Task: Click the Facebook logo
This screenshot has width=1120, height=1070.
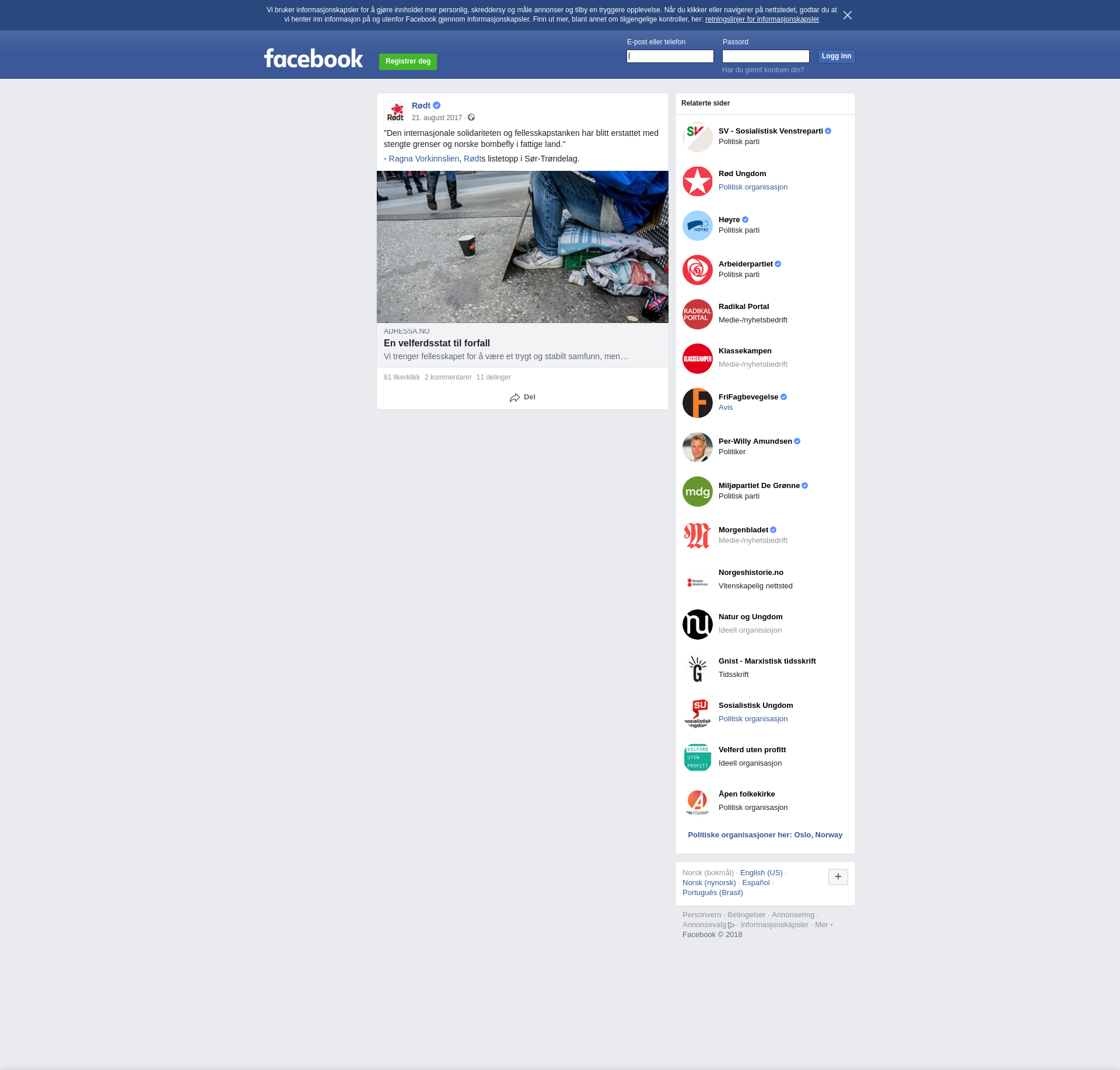Action: pyautogui.click(x=313, y=58)
